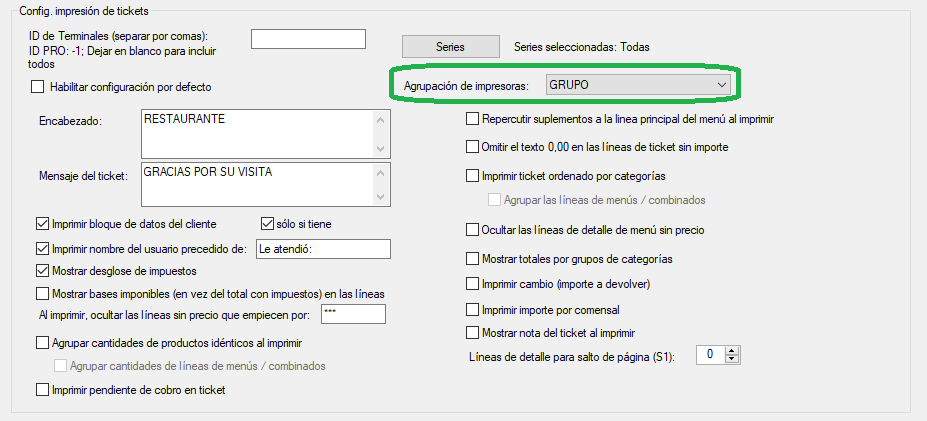Enable Mostrar nota del ticket al imprimir
This screenshot has height=421, width=927.
(x=473, y=332)
